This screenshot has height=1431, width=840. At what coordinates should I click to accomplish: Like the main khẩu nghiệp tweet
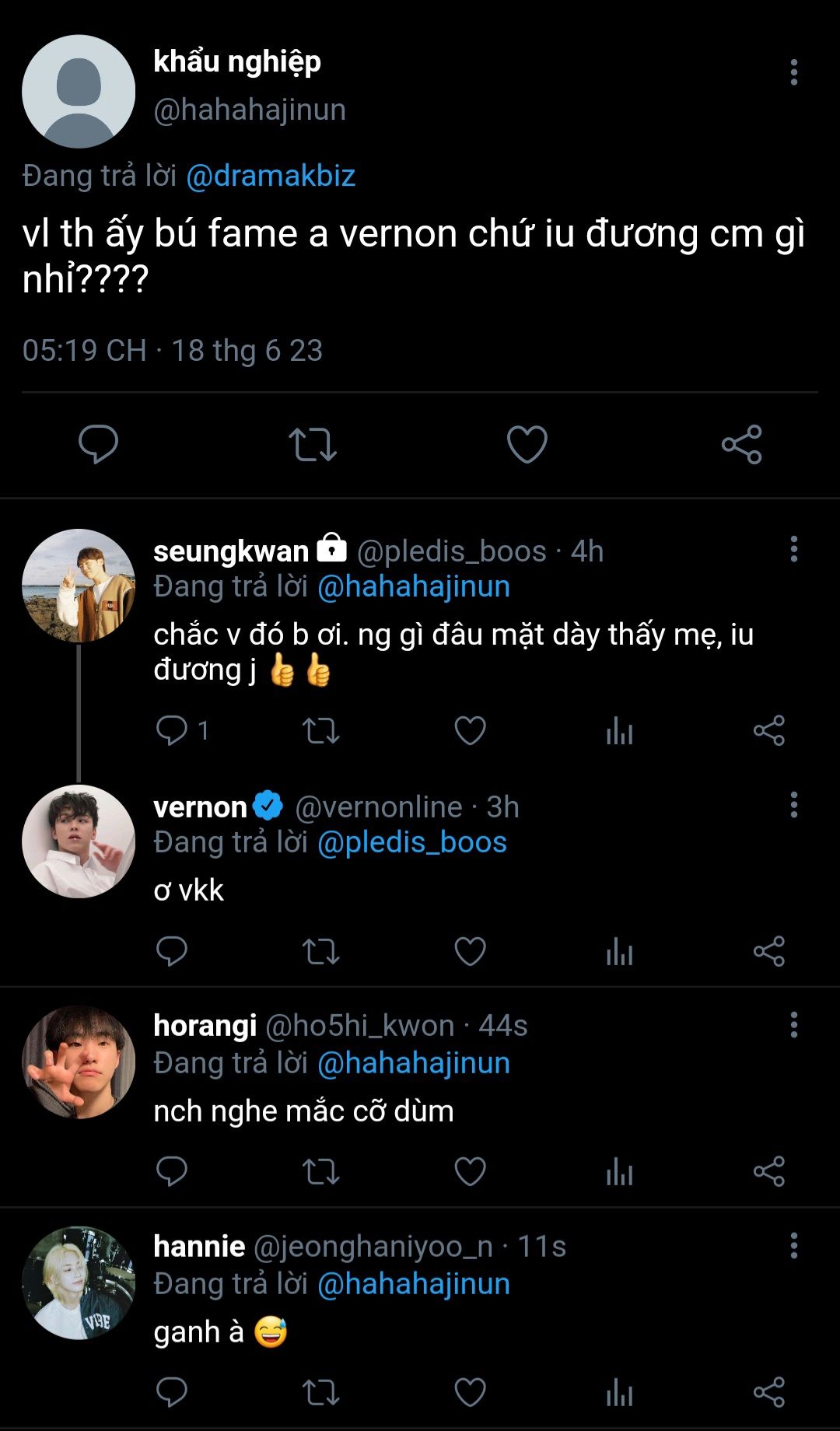[527, 444]
